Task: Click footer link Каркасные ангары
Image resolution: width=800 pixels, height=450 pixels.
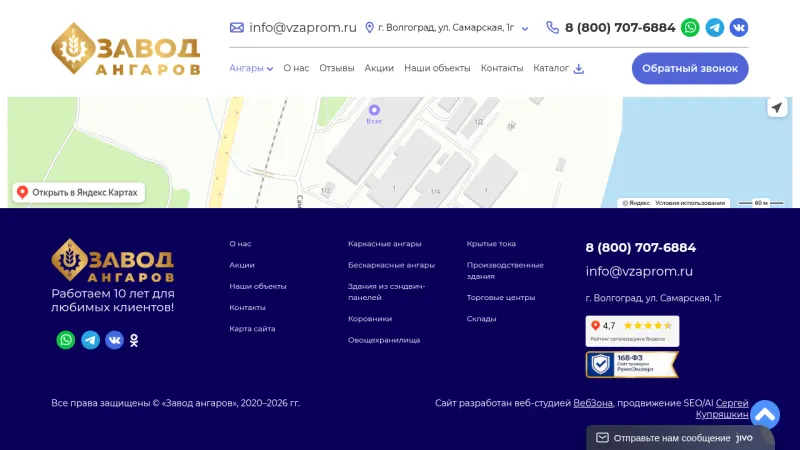Action: tap(385, 244)
